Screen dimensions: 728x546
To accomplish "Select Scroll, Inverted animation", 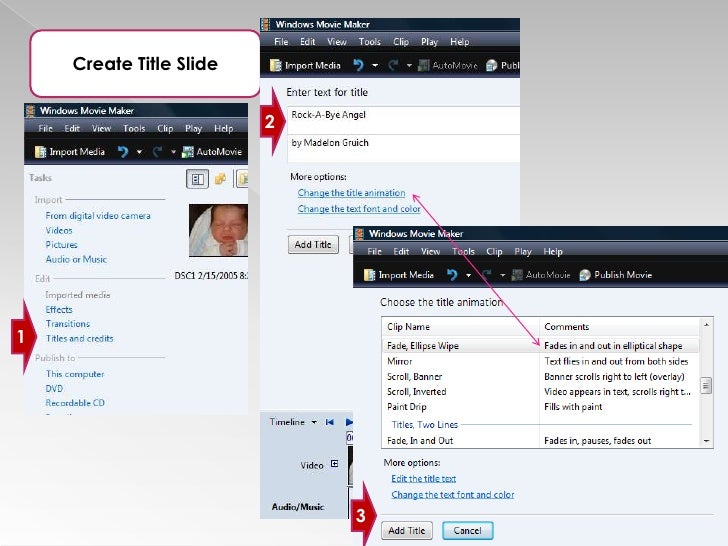I will (x=540, y=392).
